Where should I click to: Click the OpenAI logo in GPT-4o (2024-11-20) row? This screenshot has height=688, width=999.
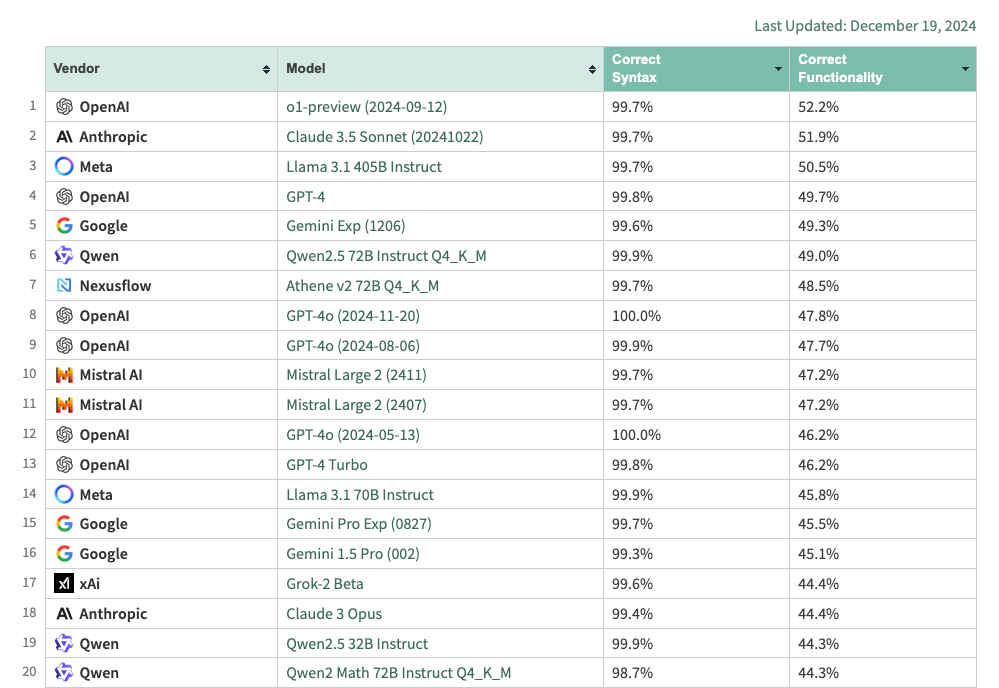(x=64, y=316)
